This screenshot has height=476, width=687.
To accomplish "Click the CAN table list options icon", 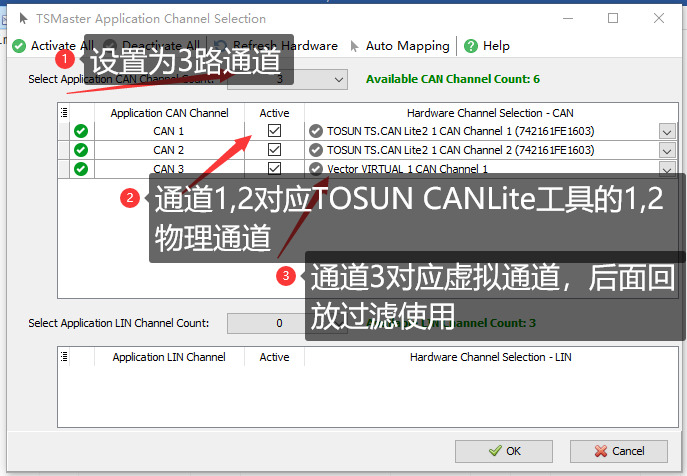I will pyautogui.click(x=64, y=113).
